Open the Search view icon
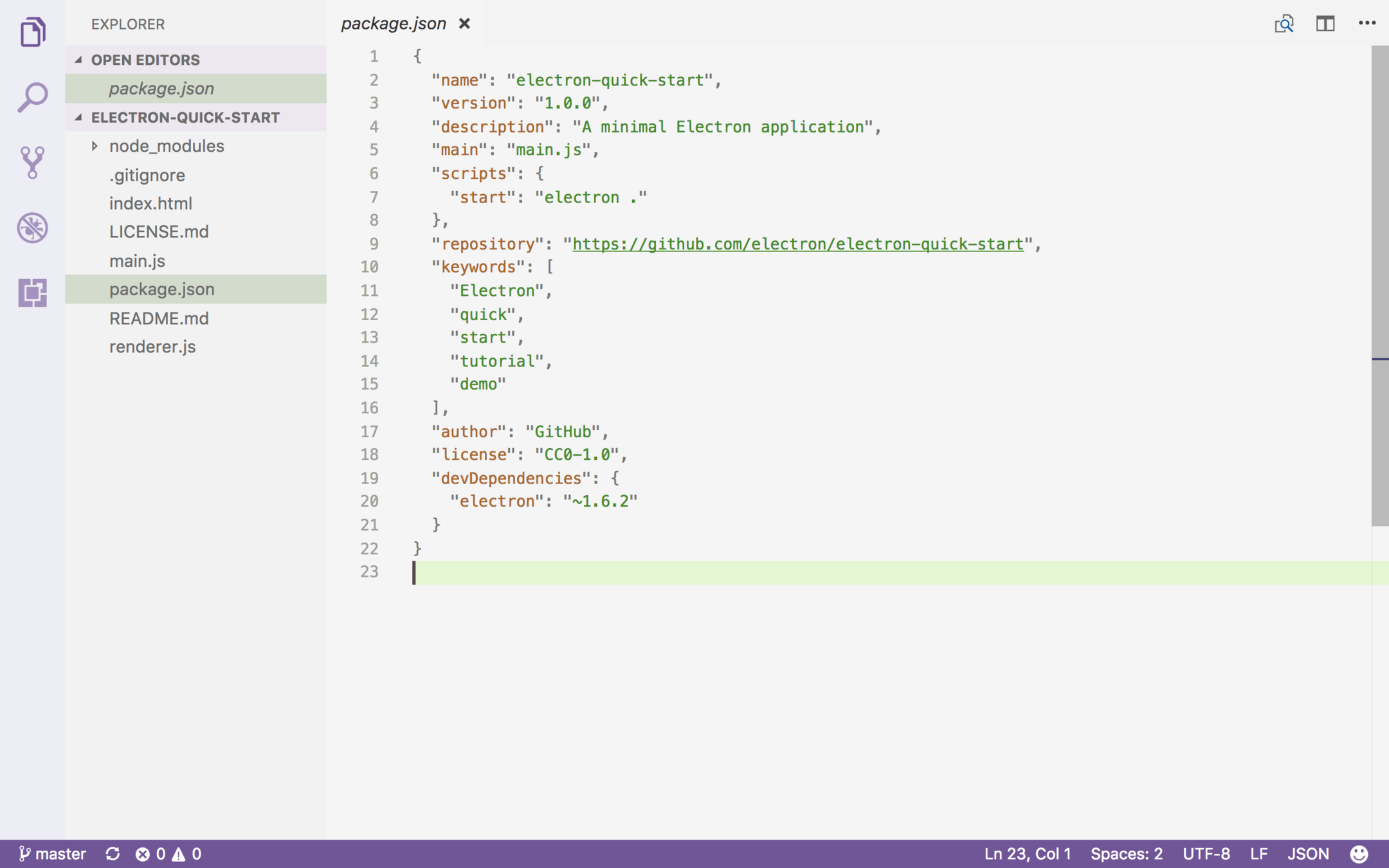The width and height of the screenshot is (1389, 868). [x=32, y=97]
